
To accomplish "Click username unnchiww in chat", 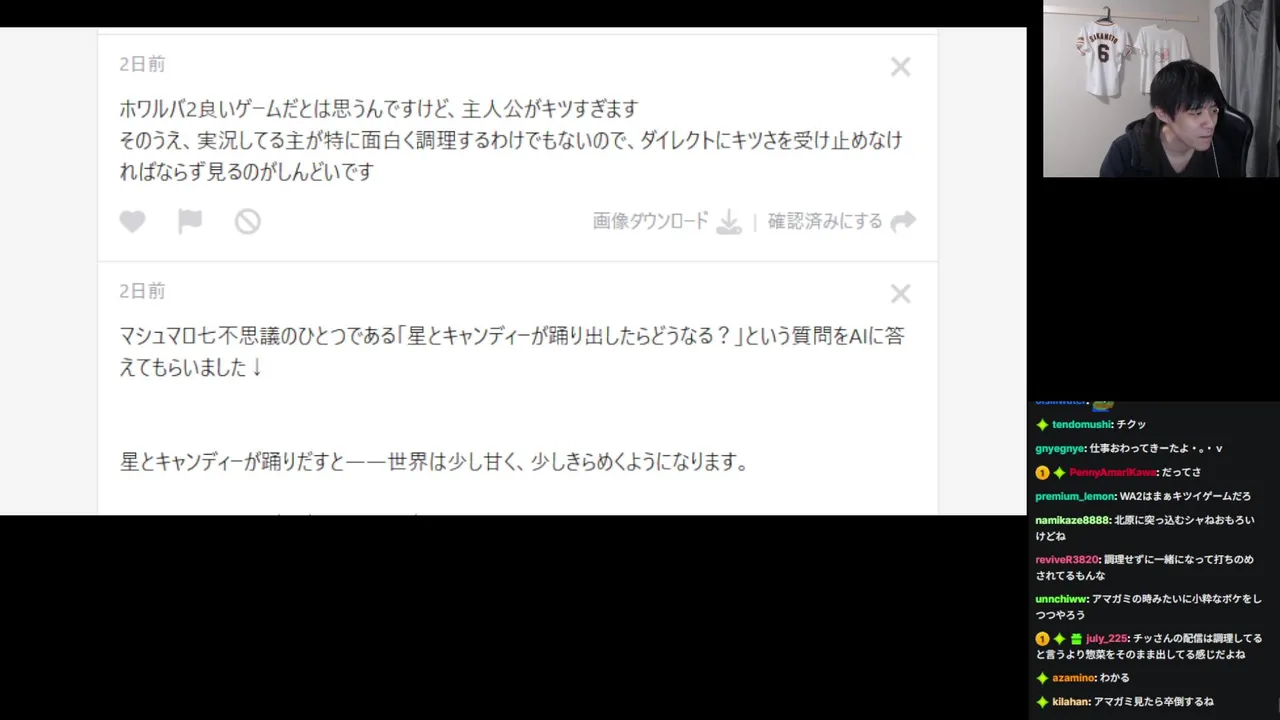I will tap(1061, 599).
